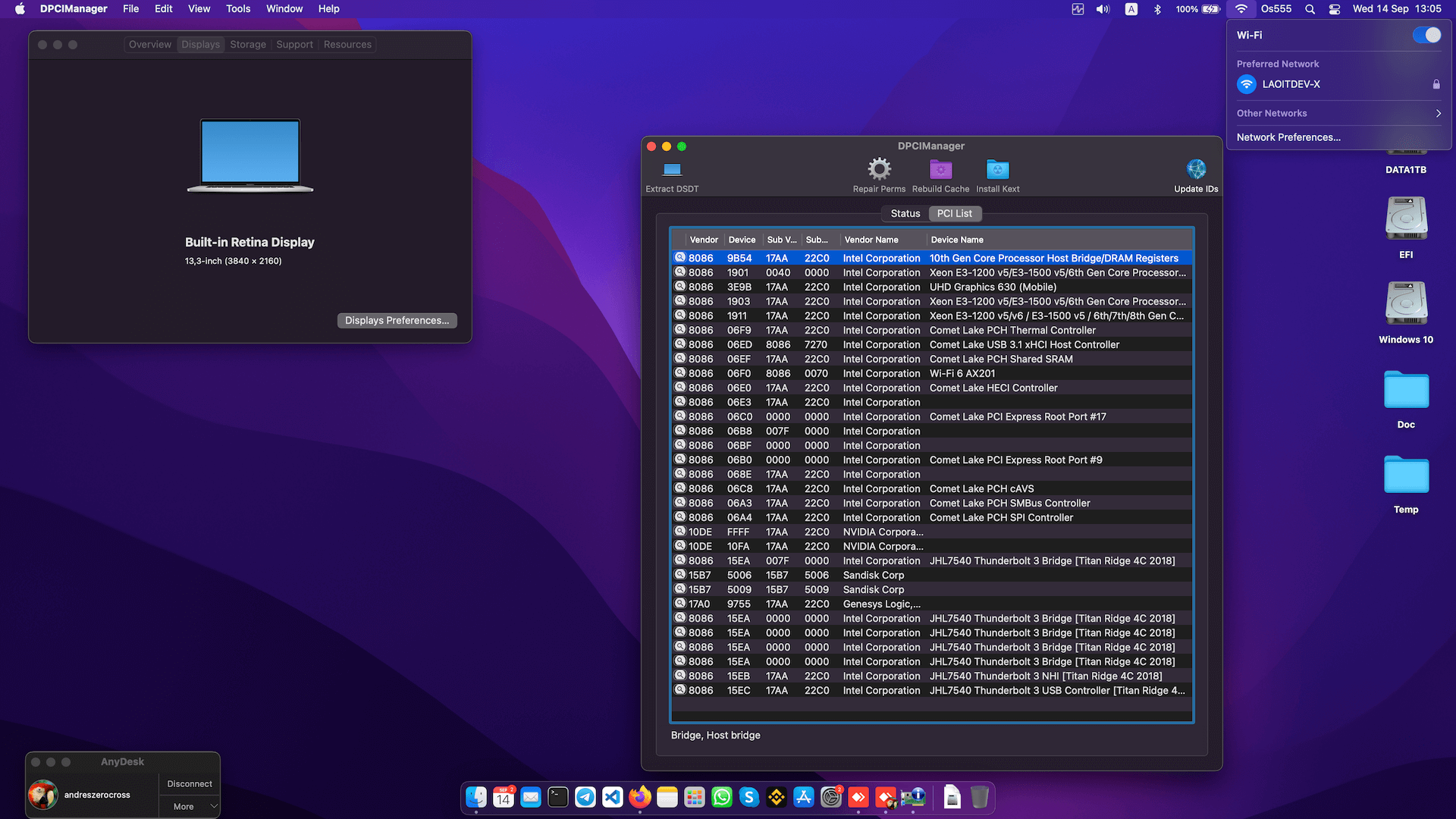
Task: Click the lookup magnifier on Genesys Logic row
Action: (x=680, y=604)
